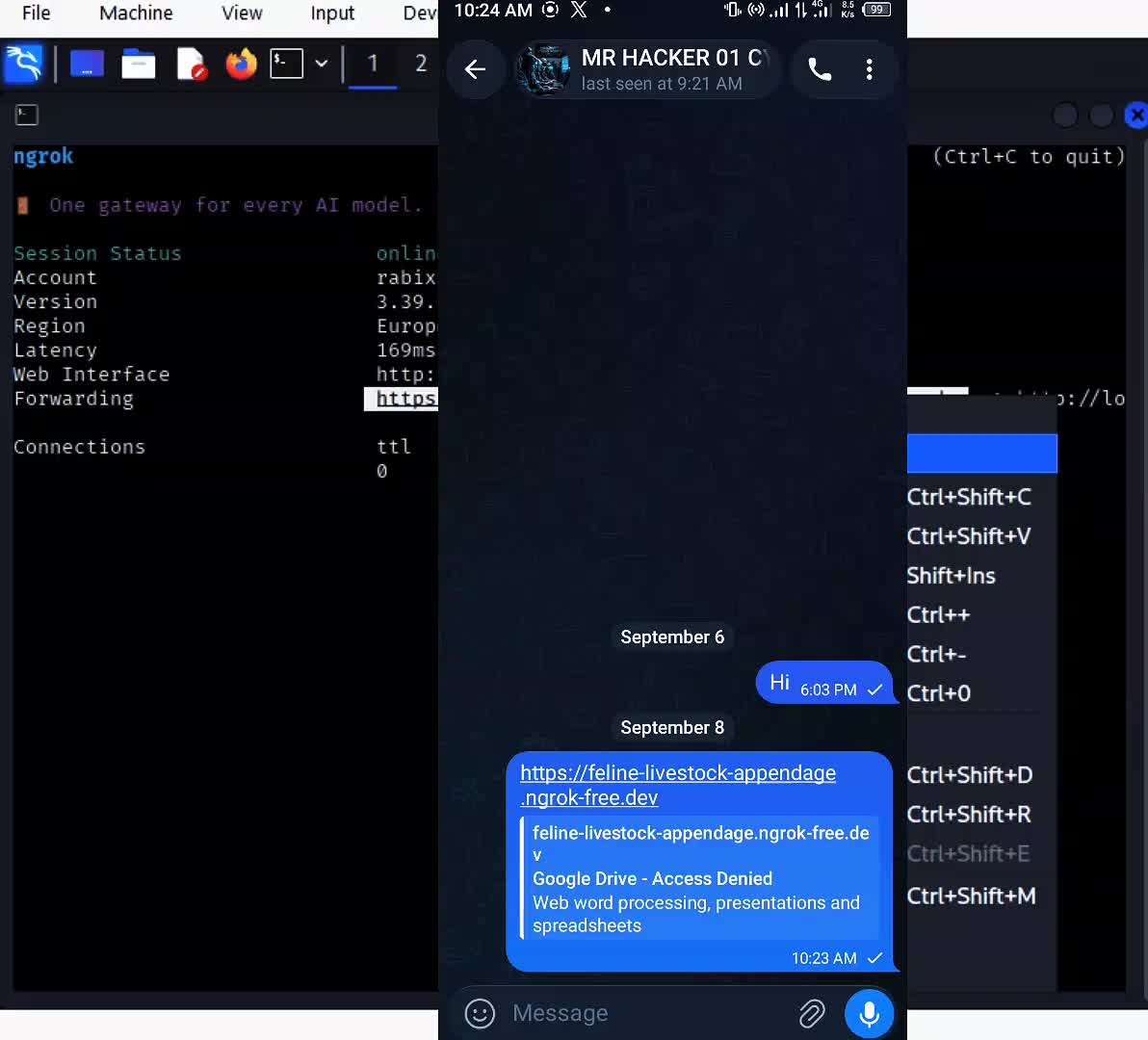Viewport: 1148px width, 1040px height.
Task: Open the View menu
Action: coord(242,13)
